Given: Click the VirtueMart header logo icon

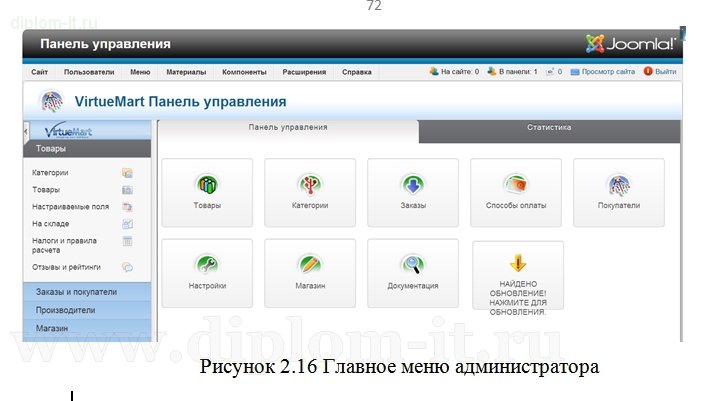Looking at the screenshot, I should coord(52,101).
